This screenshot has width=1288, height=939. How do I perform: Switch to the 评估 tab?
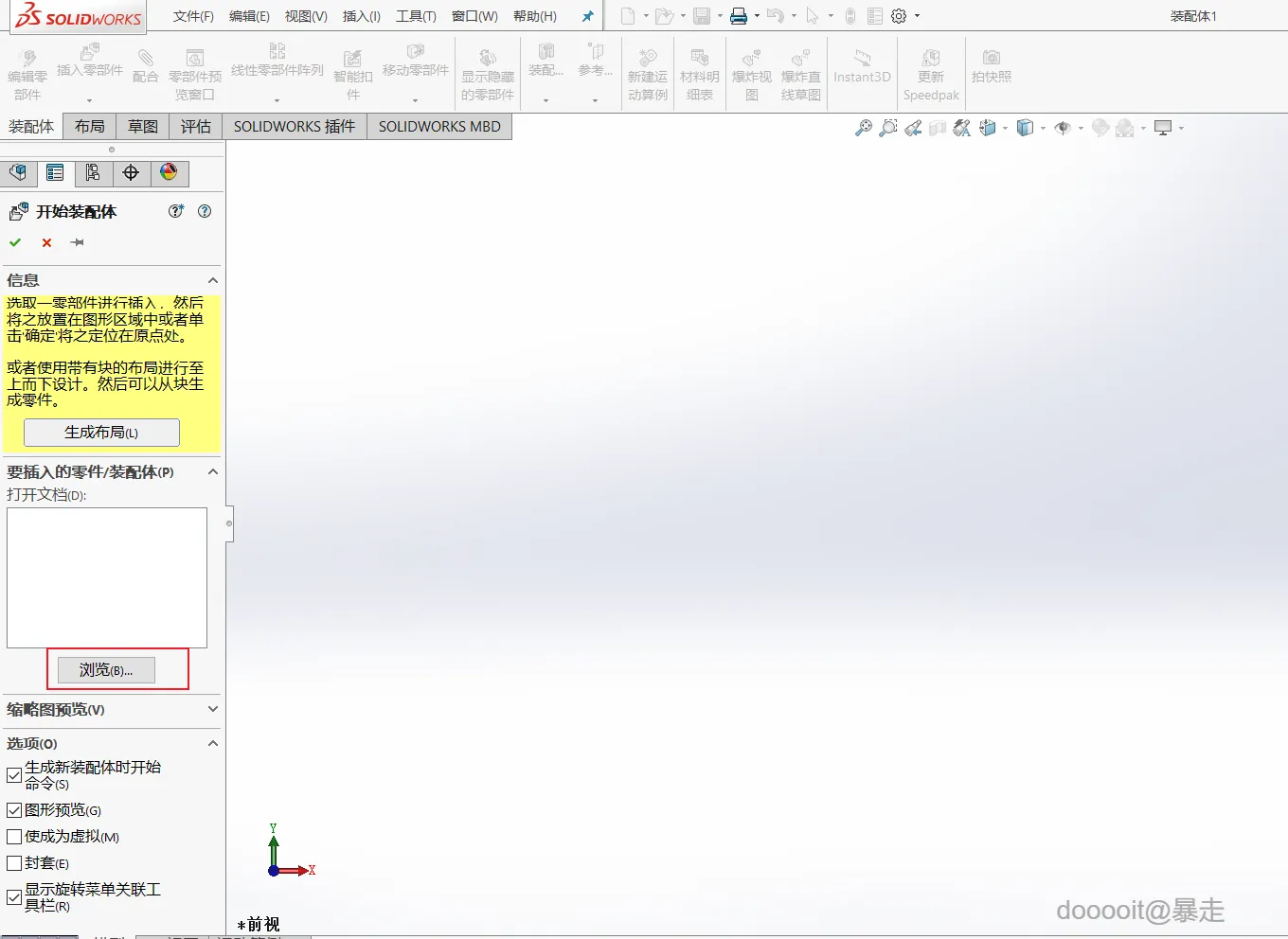click(196, 127)
